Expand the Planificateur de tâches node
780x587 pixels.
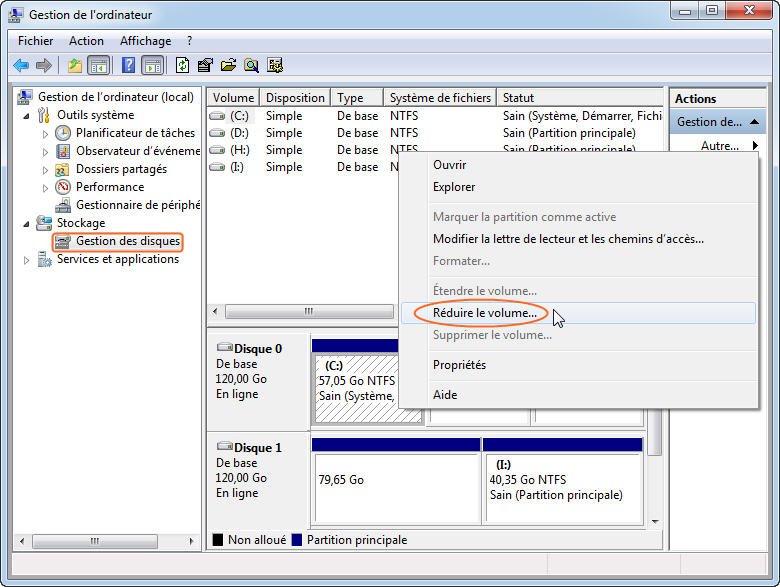coord(45,134)
